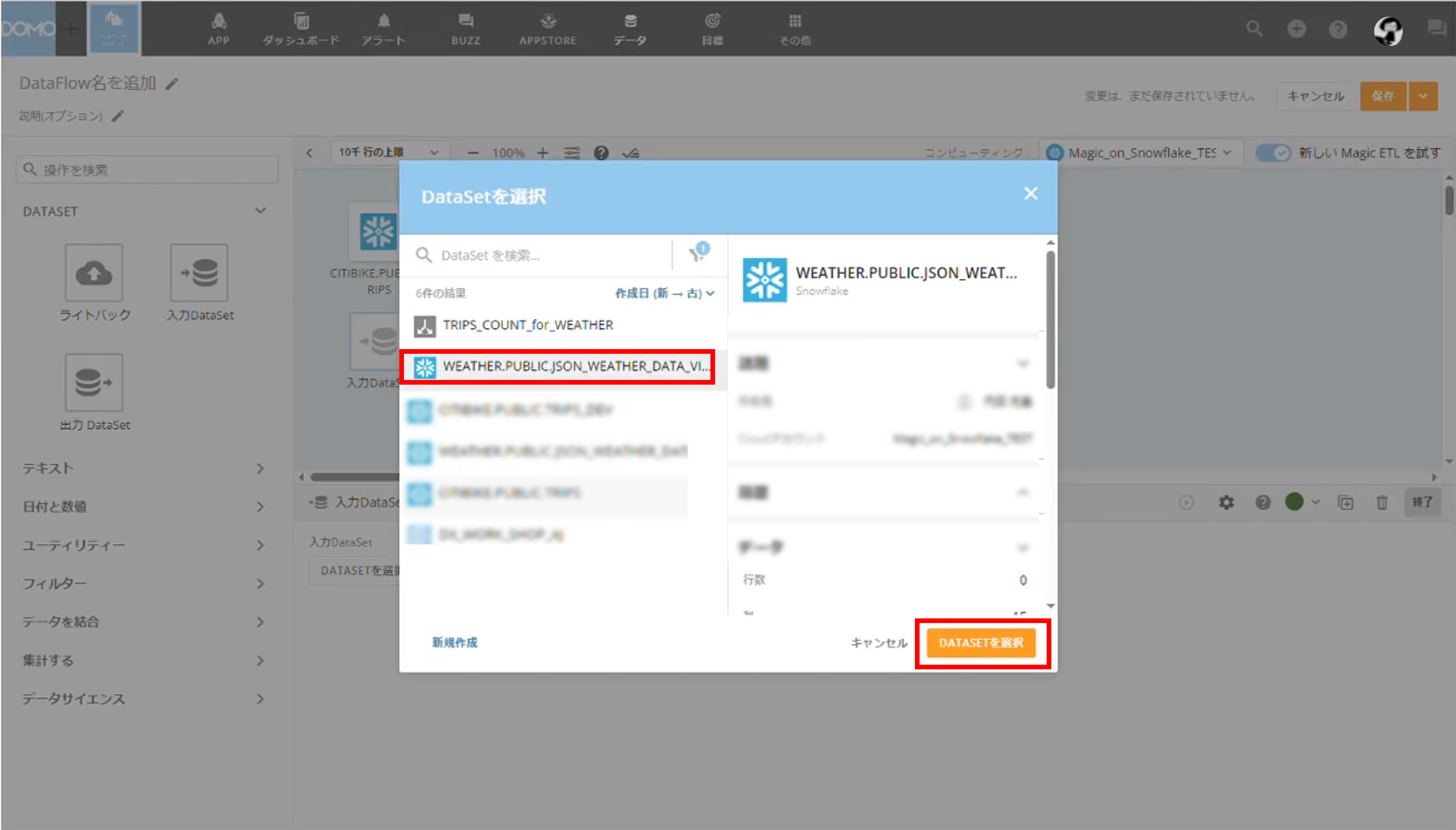Viewport: 1456px width, 830px height.
Task: Click the zoom in plus icon
Action: [x=542, y=153]
